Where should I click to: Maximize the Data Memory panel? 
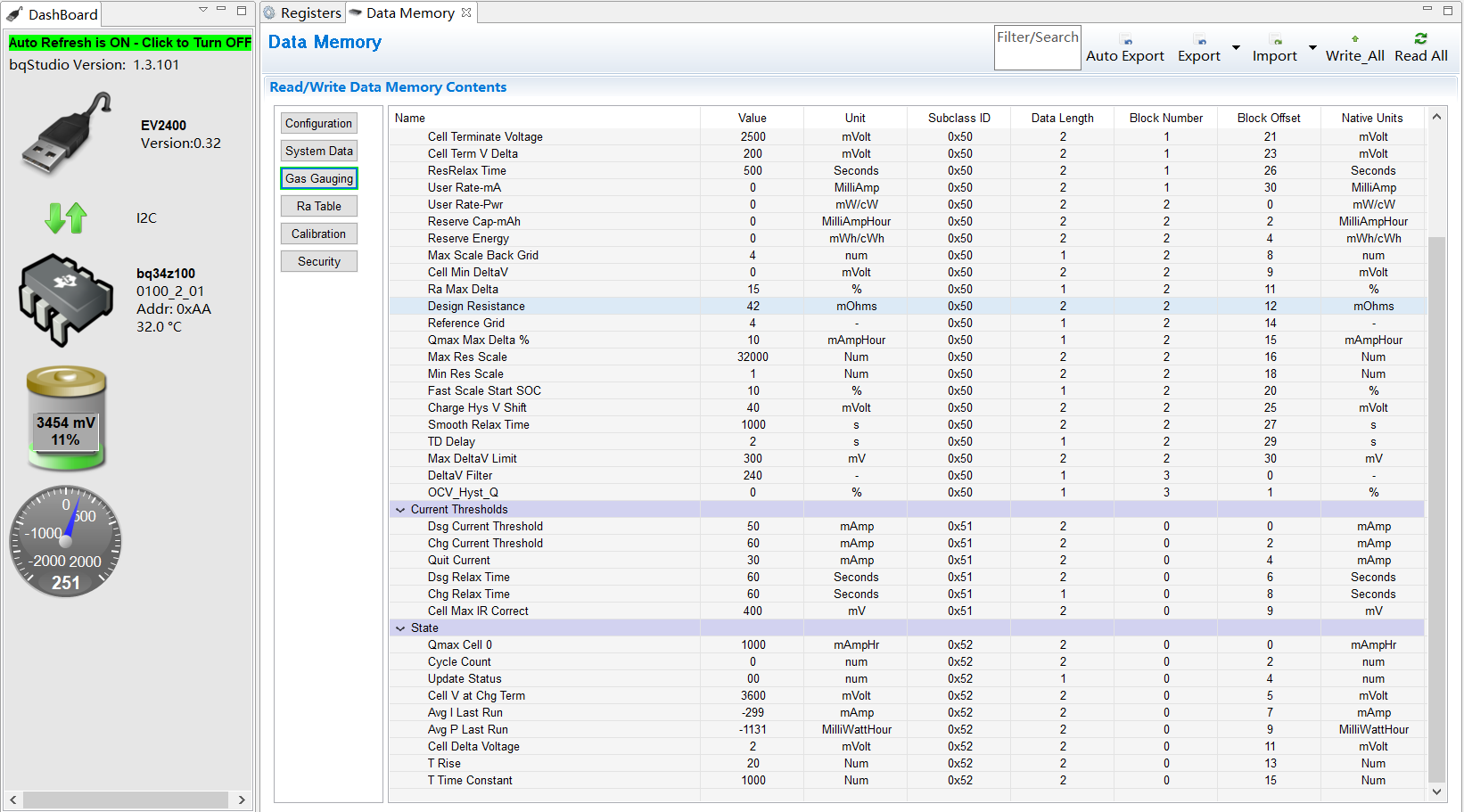pos(1448,11)
